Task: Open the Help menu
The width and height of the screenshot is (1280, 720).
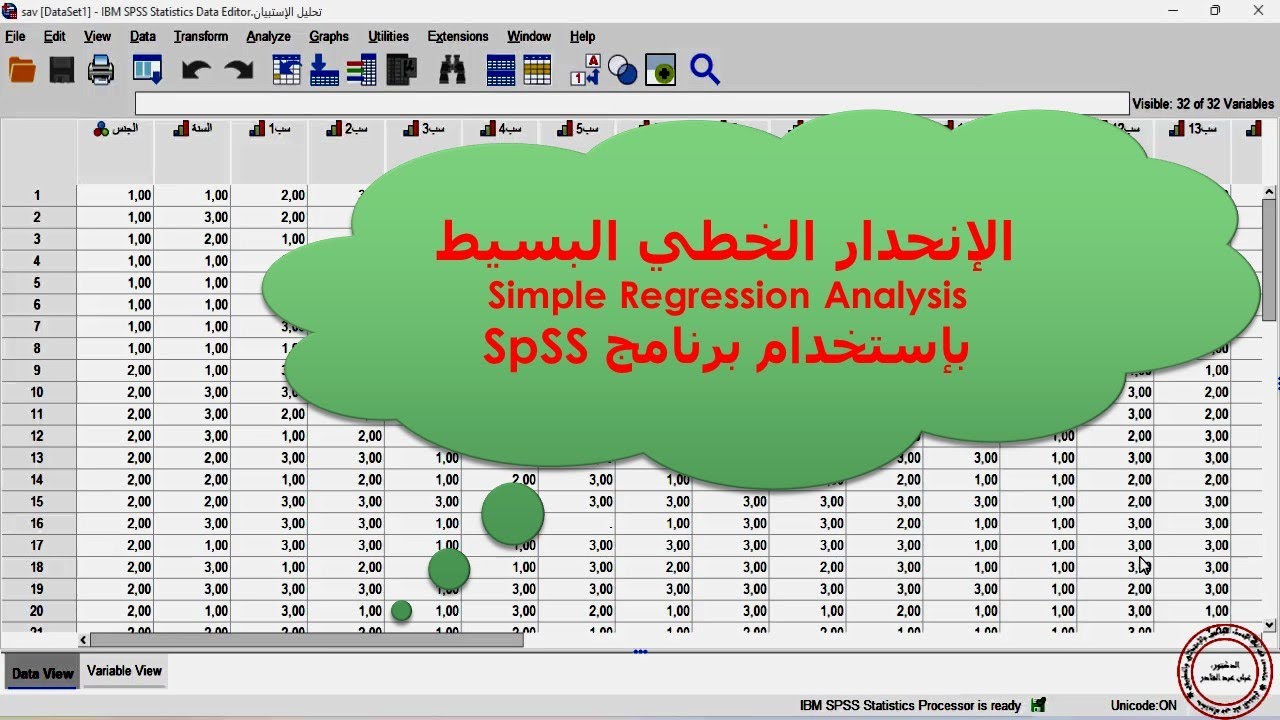Action: coord(582,36)
